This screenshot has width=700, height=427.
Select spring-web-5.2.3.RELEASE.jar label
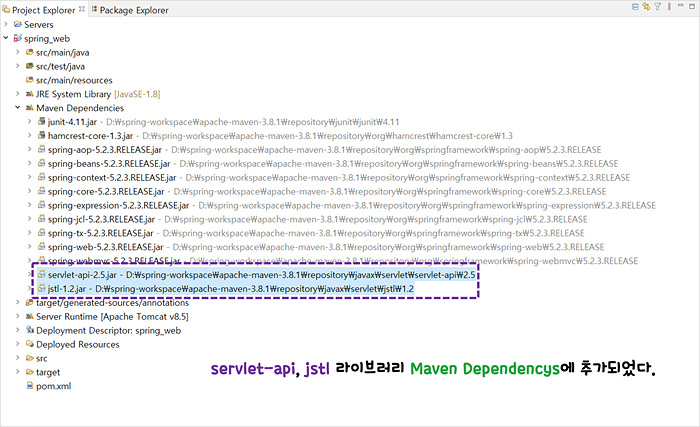(x=105, y=247)
